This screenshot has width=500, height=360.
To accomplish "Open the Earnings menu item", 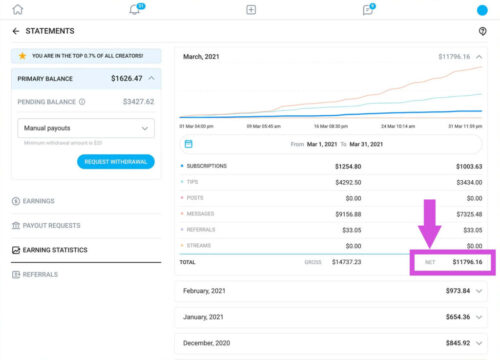I will click(33, 201).
